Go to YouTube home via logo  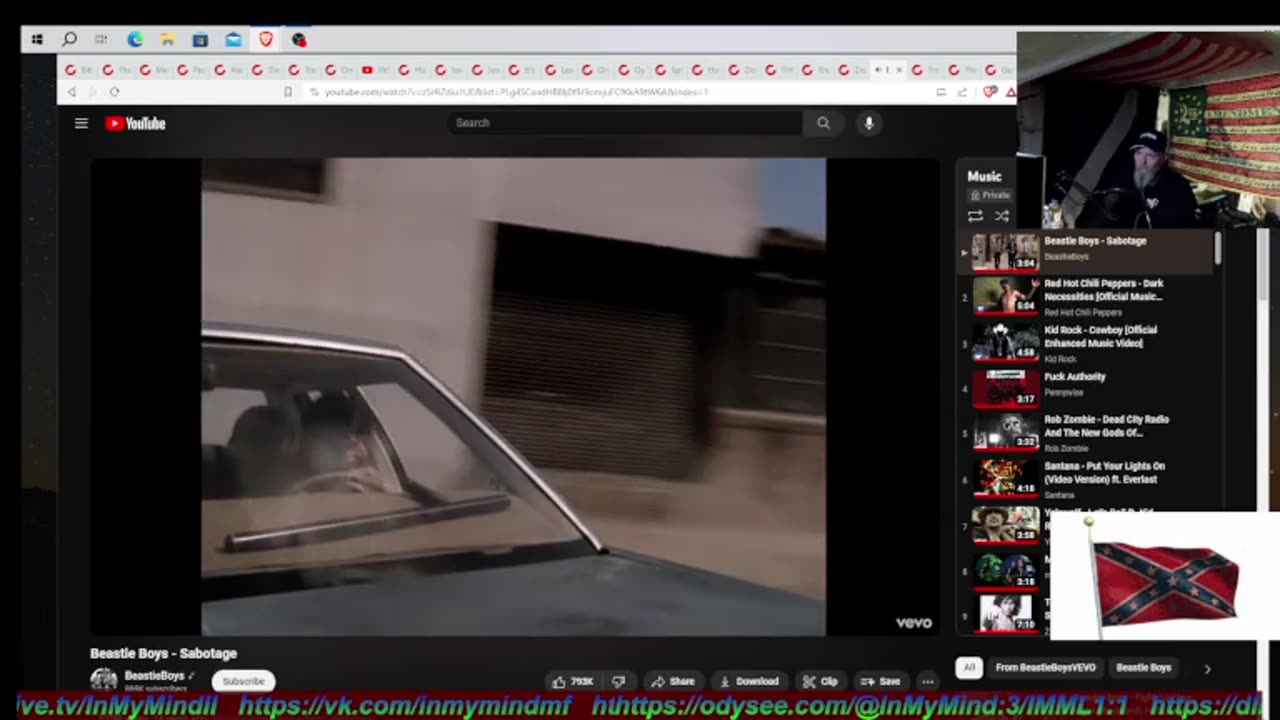tap(135, 123)
